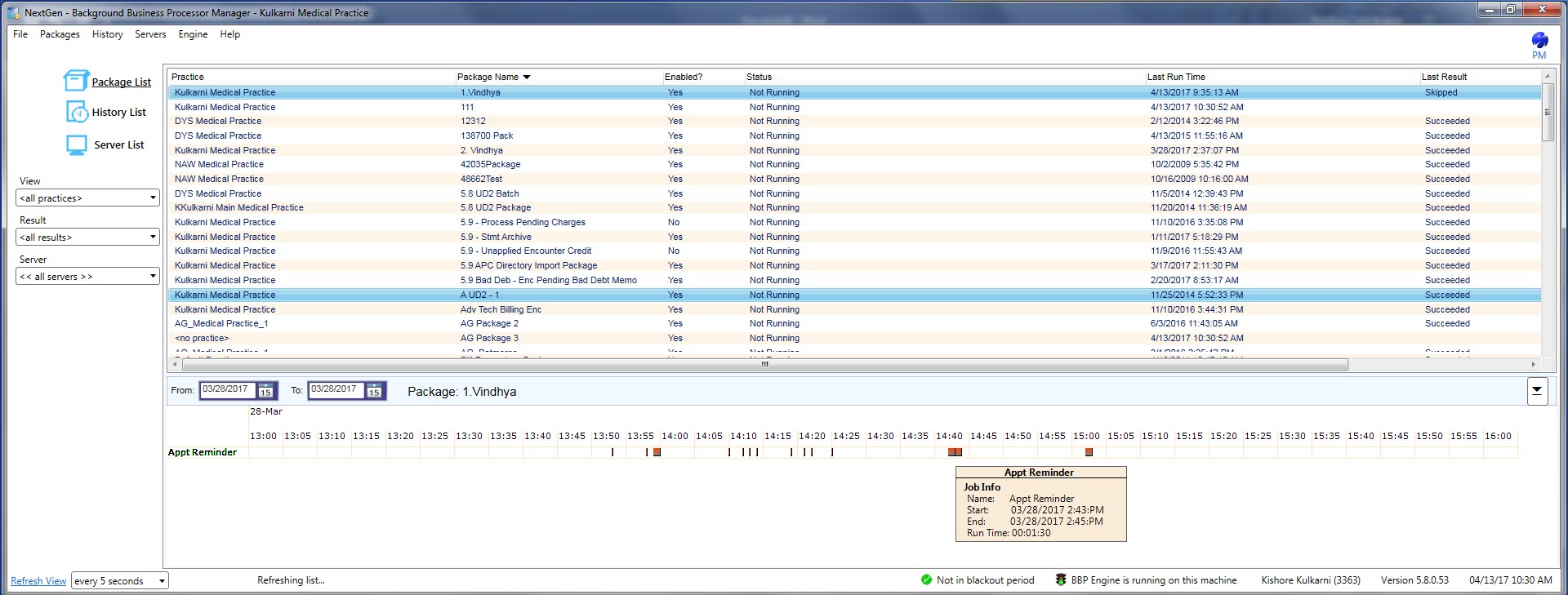The height and width of the screenshot is (595, 1568).
Task: Select the 48662Test package row
Action: 854,179
